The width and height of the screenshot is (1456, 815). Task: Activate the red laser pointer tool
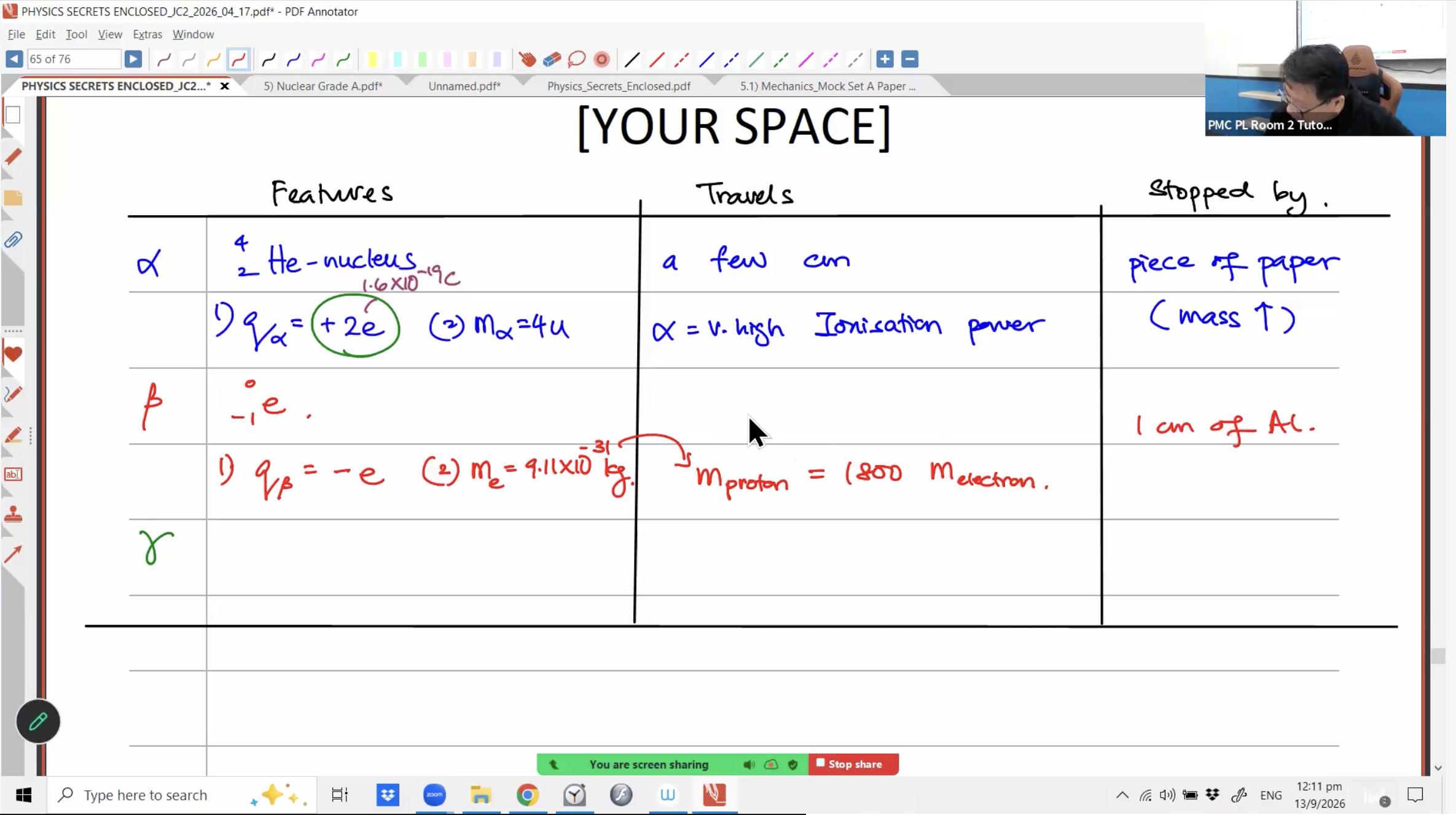point(602,59)
